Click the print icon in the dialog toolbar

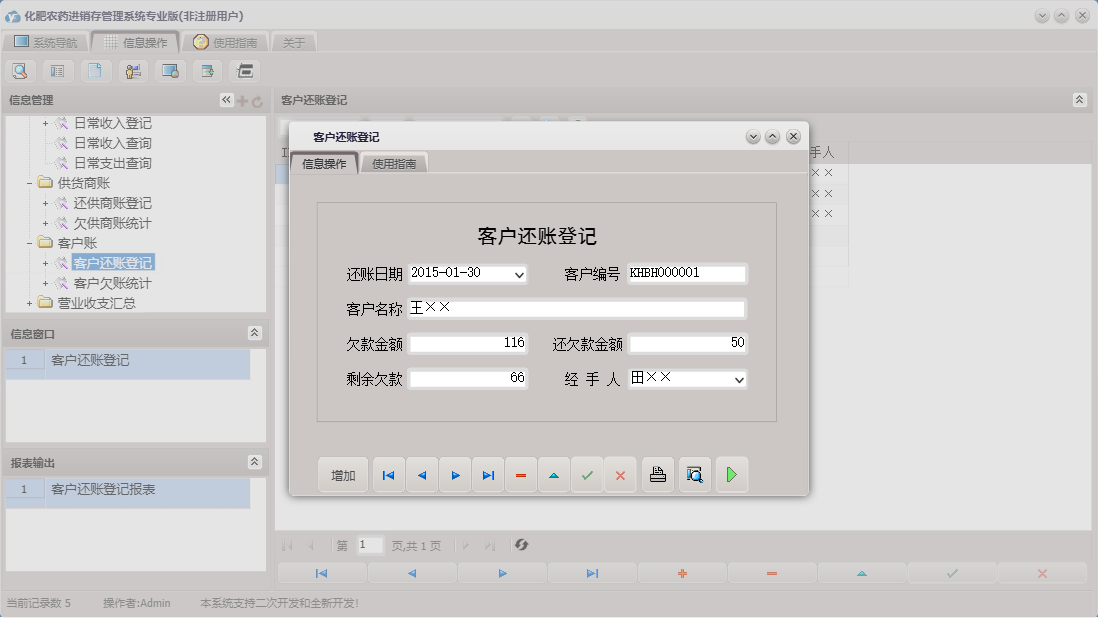[x=657, y=475]
